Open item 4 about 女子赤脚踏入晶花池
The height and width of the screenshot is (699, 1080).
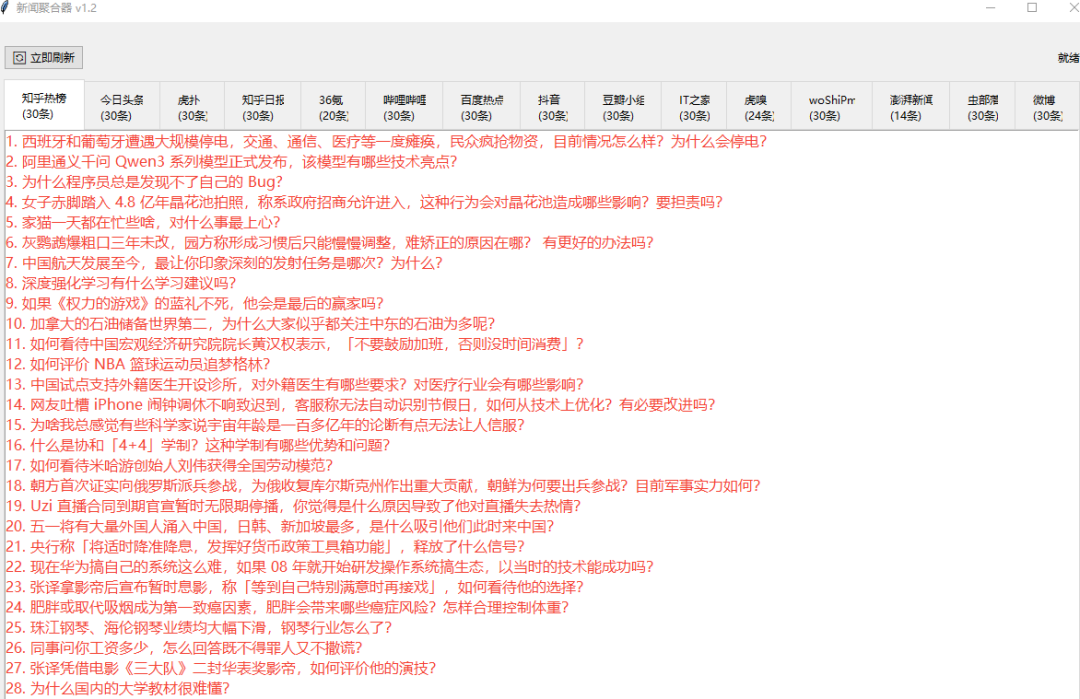click(x=364, y=202)
